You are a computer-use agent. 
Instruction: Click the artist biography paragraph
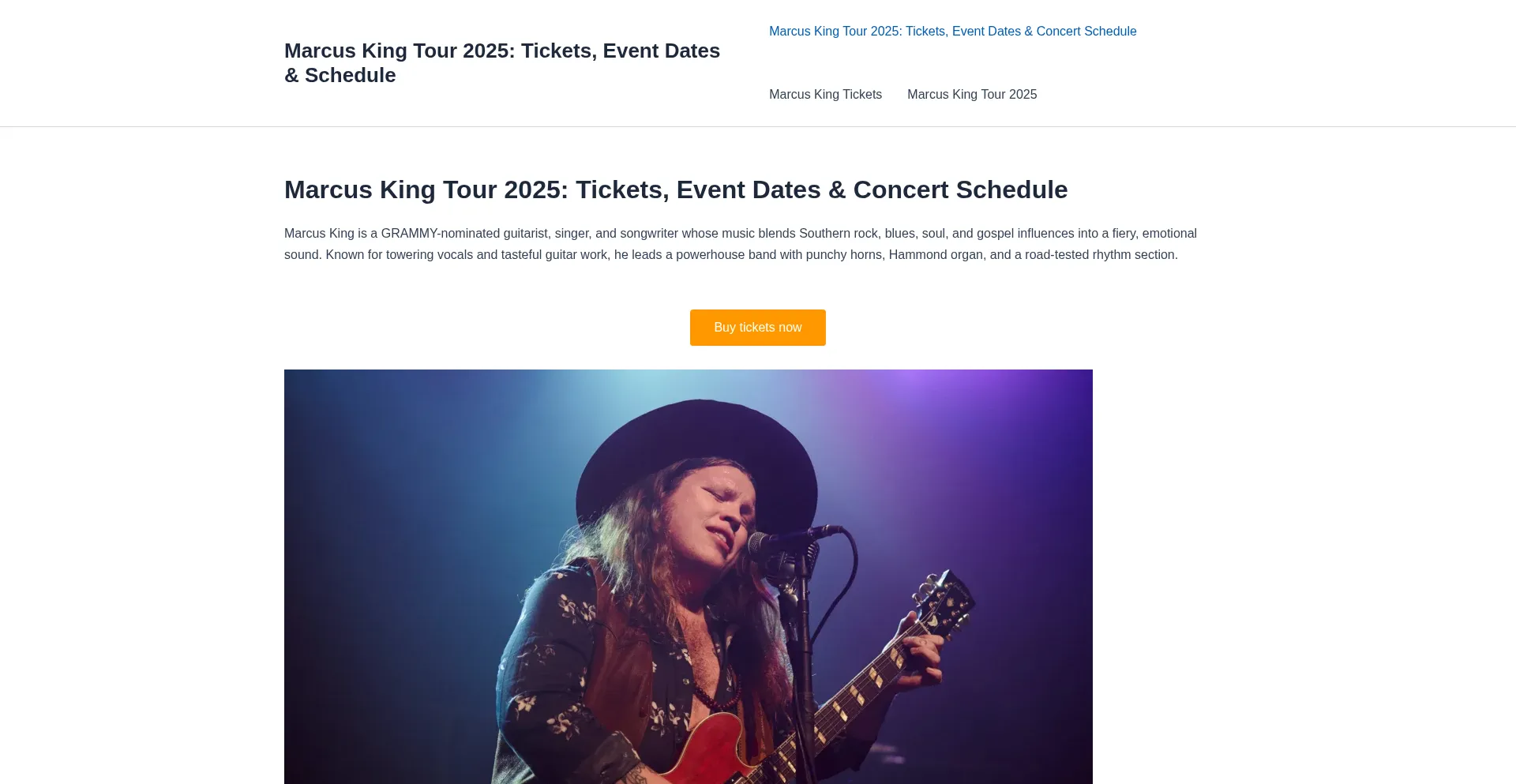point(740,244)
